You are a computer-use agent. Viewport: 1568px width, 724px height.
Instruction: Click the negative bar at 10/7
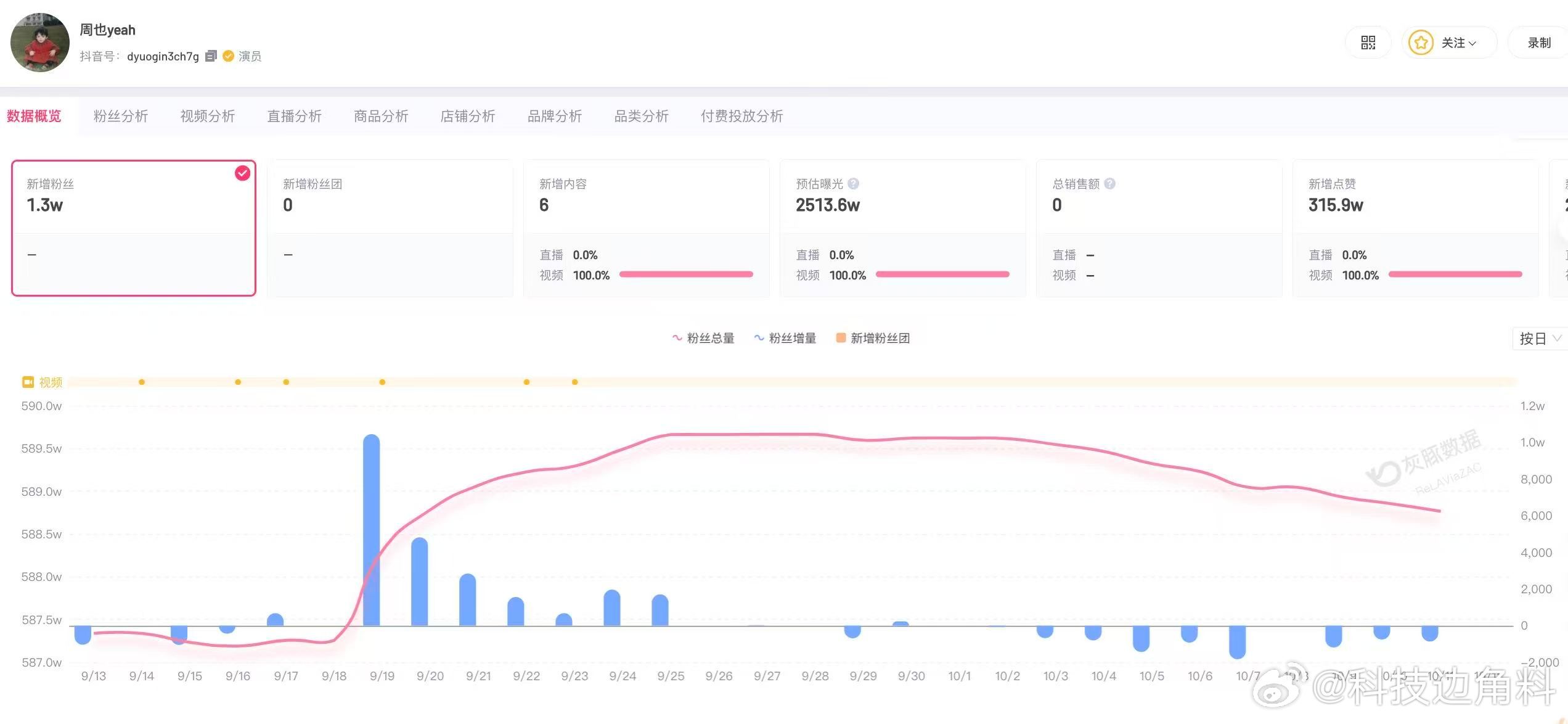pyautogui.click(x=1238, y=642)
